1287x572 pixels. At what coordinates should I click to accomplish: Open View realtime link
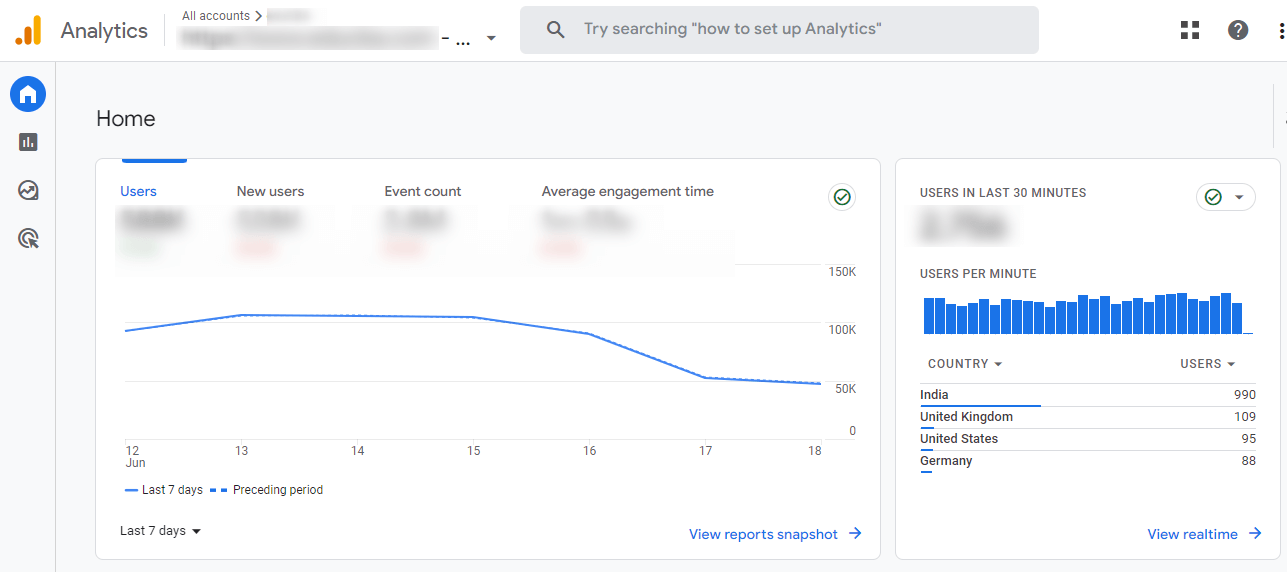(1204, 534)
